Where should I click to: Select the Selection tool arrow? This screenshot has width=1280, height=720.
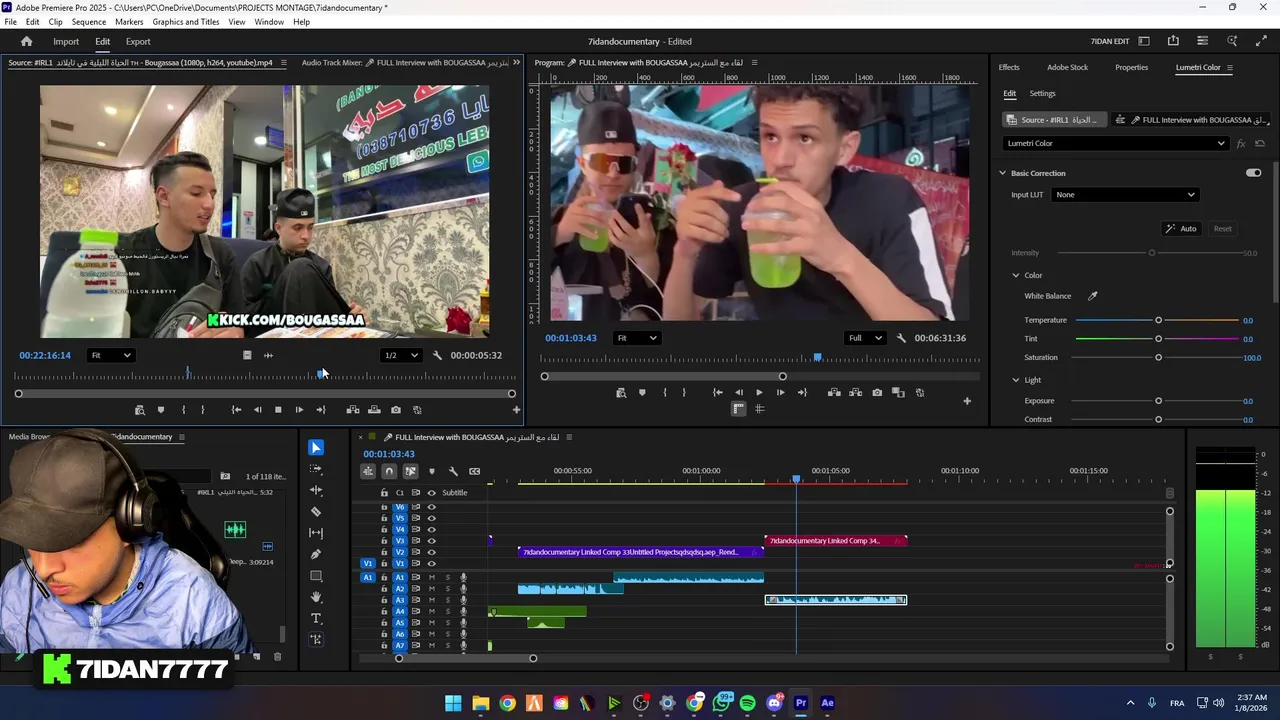click(x=316, y=447)
